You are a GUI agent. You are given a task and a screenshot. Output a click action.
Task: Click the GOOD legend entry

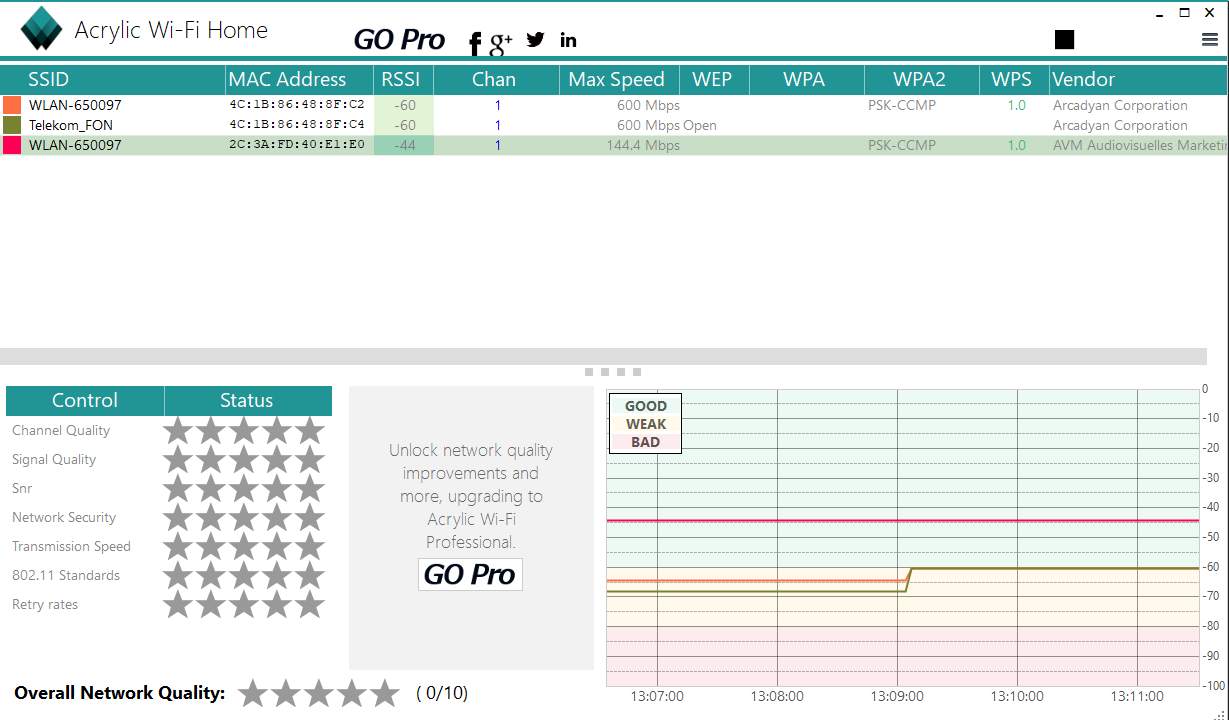point(645,406)
